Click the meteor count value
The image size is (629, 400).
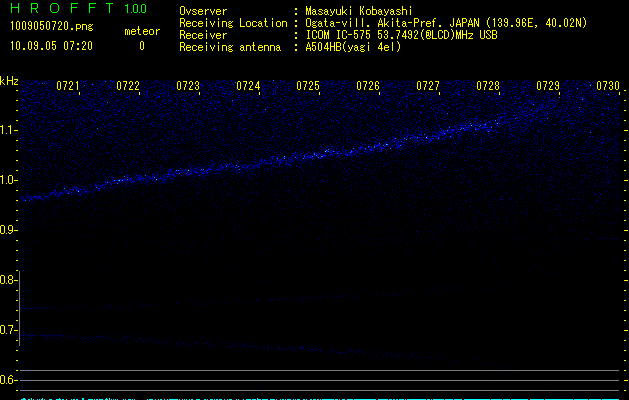click(x=141, y=46)
